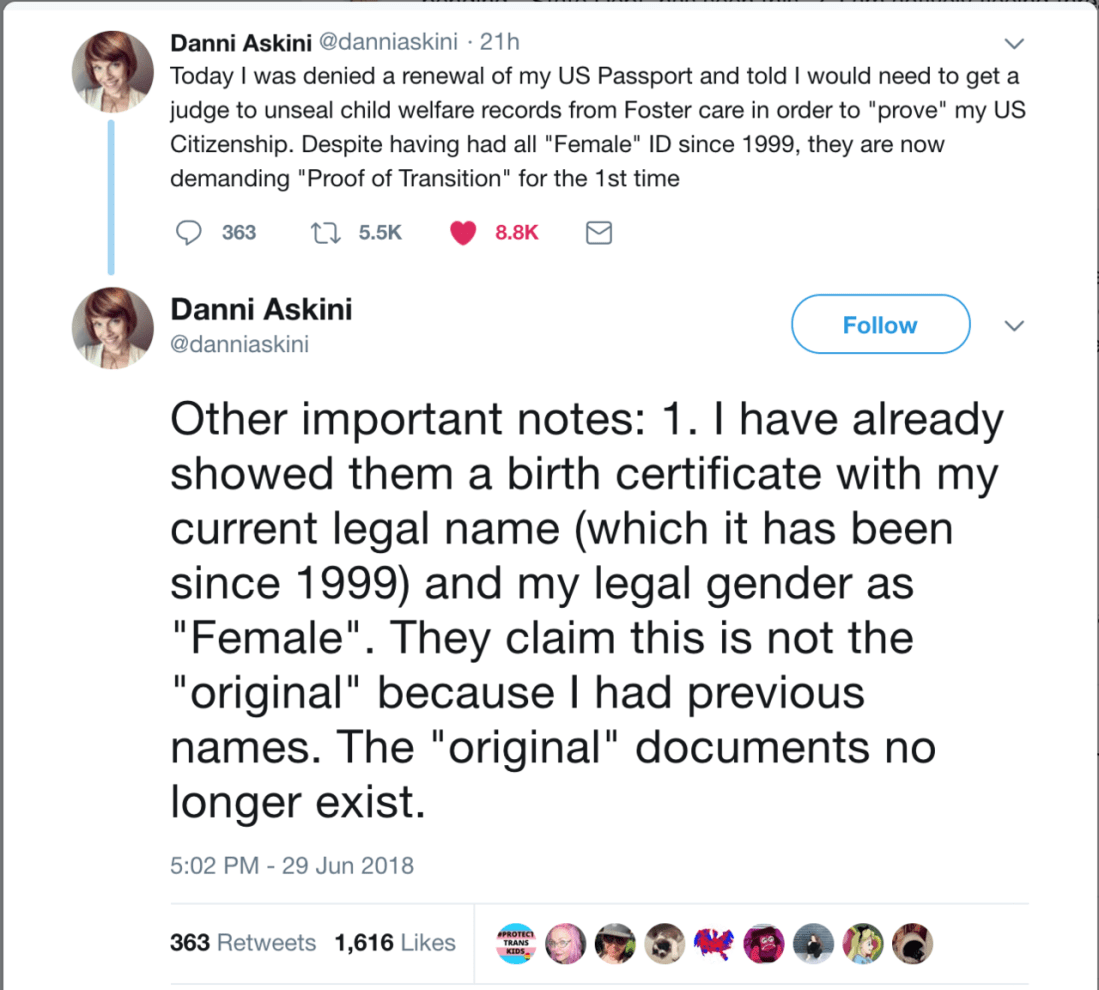
Task: Click the reply speech bubble icon
Action: [189, 232]
